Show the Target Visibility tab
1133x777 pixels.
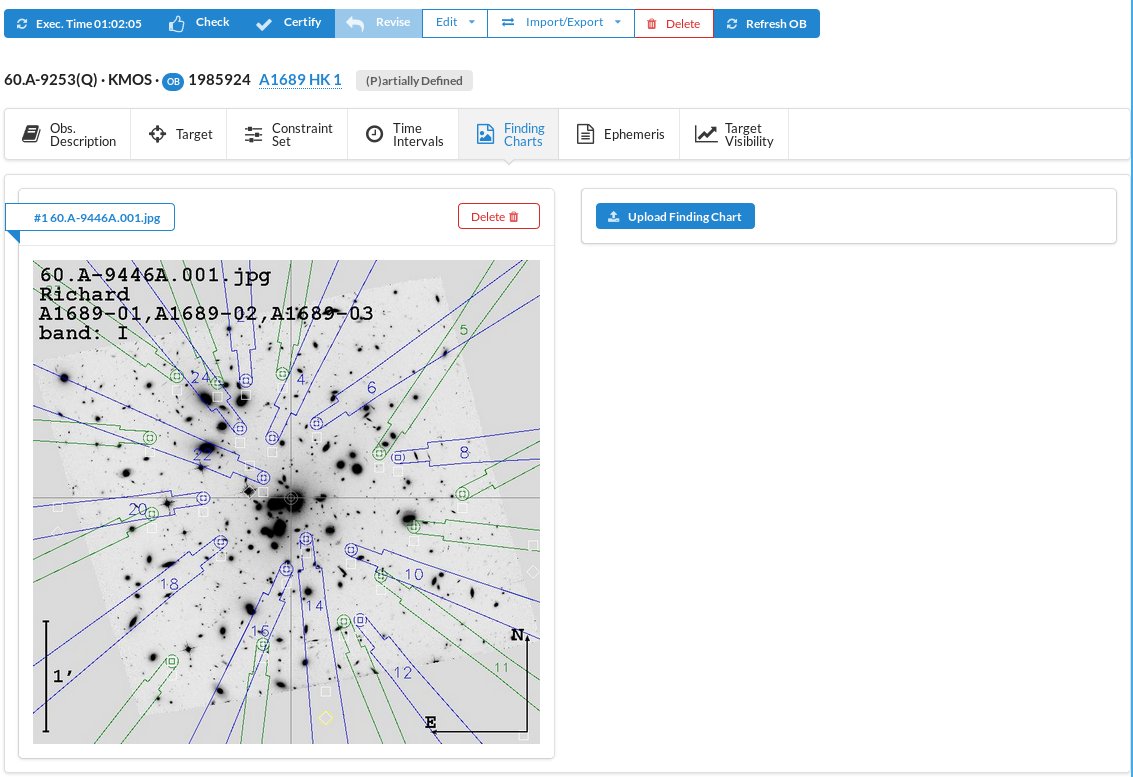[x=734, y=135]
